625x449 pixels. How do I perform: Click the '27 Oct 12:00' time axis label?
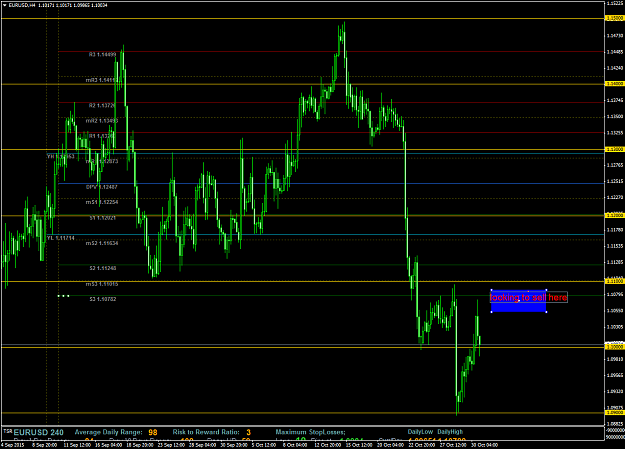[x=453, y=445]
